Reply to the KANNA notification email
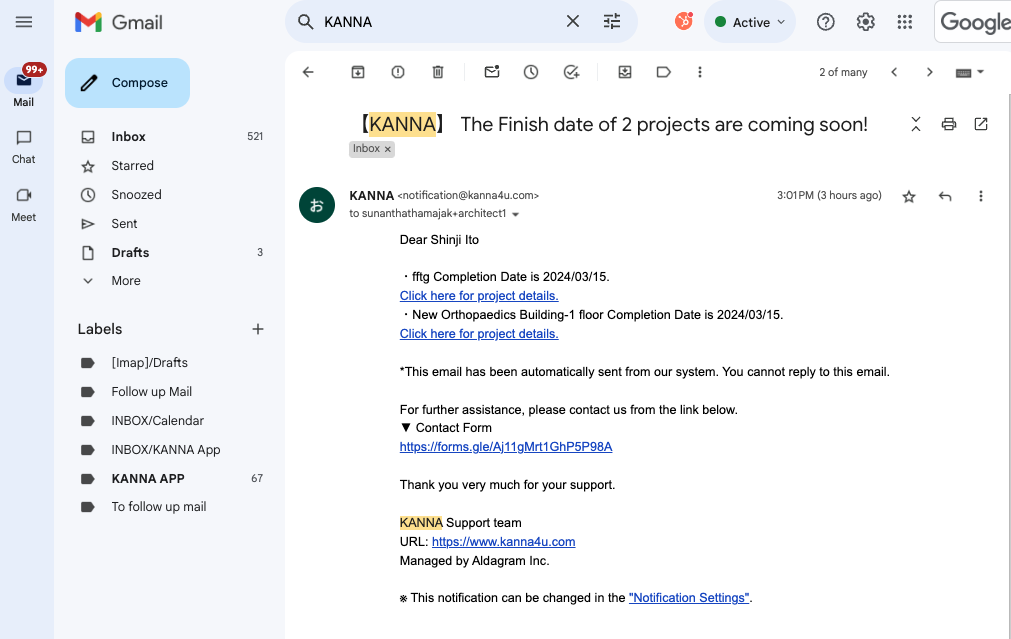Image resolution: width=1011 pixels, height=639 pixels. pos(944,196)
